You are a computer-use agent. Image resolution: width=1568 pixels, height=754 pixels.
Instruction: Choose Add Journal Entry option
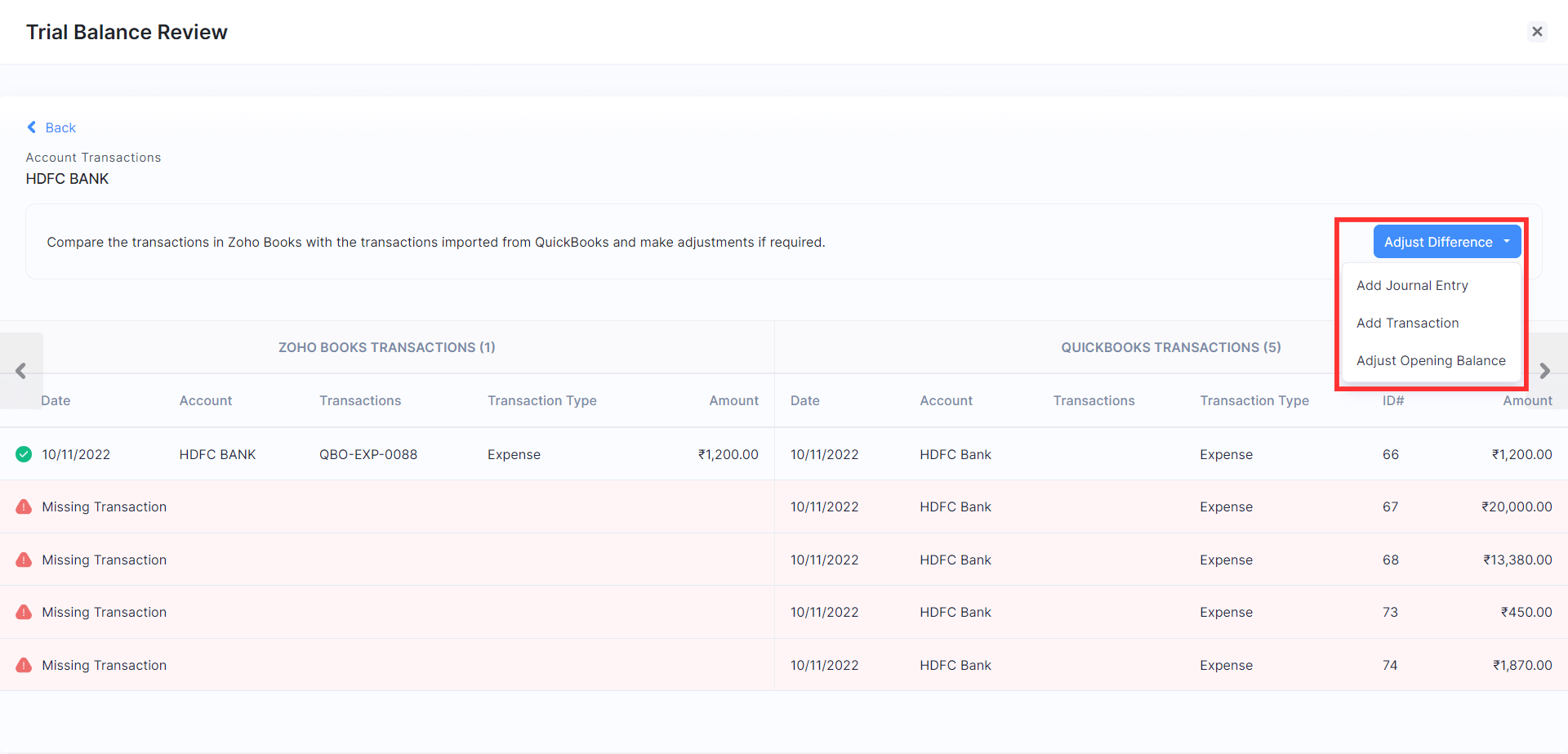[x=1412, y=285]
